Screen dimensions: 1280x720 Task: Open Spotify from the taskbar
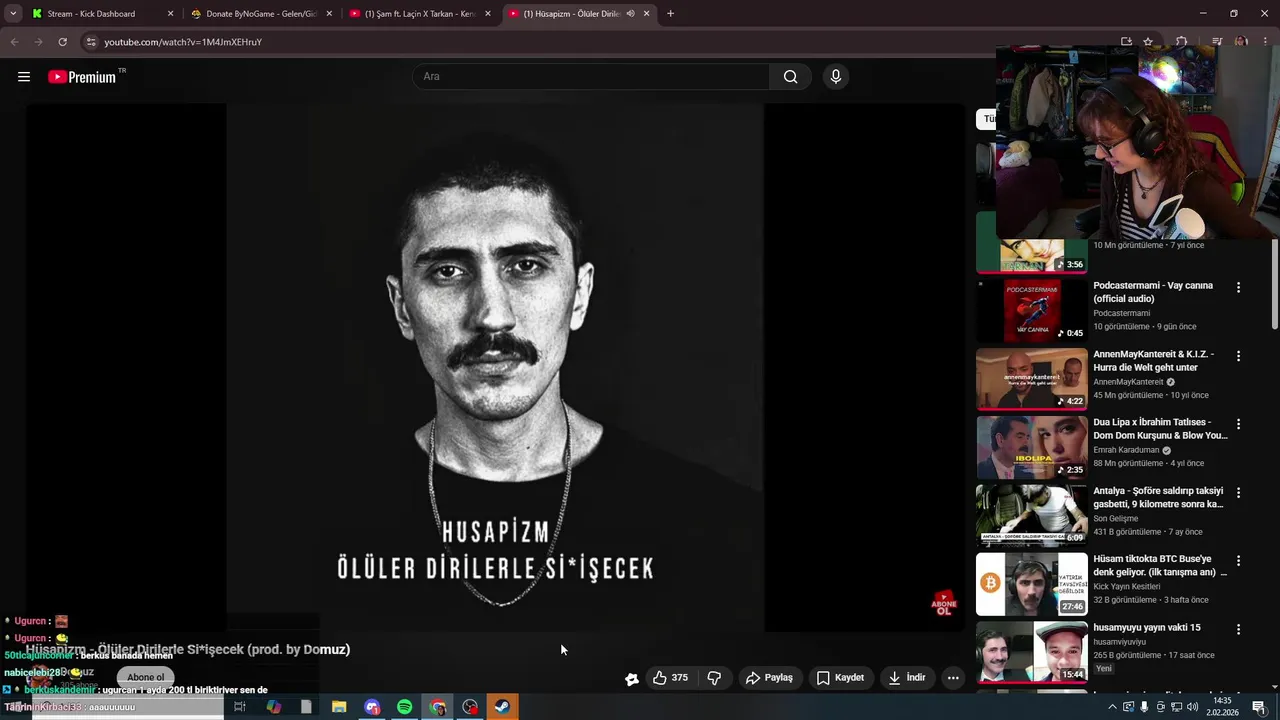404,707
